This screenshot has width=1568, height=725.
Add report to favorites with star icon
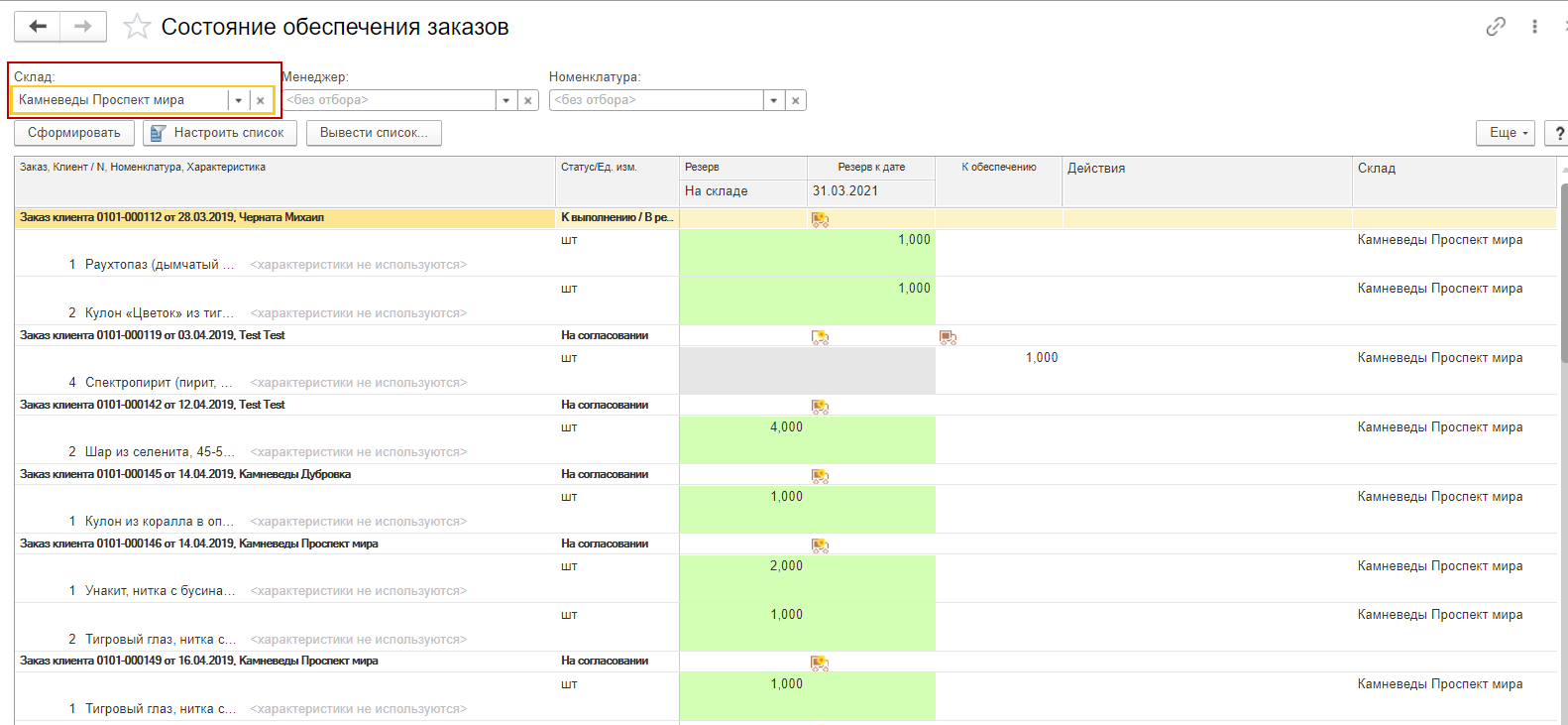[x=137, y=27]
